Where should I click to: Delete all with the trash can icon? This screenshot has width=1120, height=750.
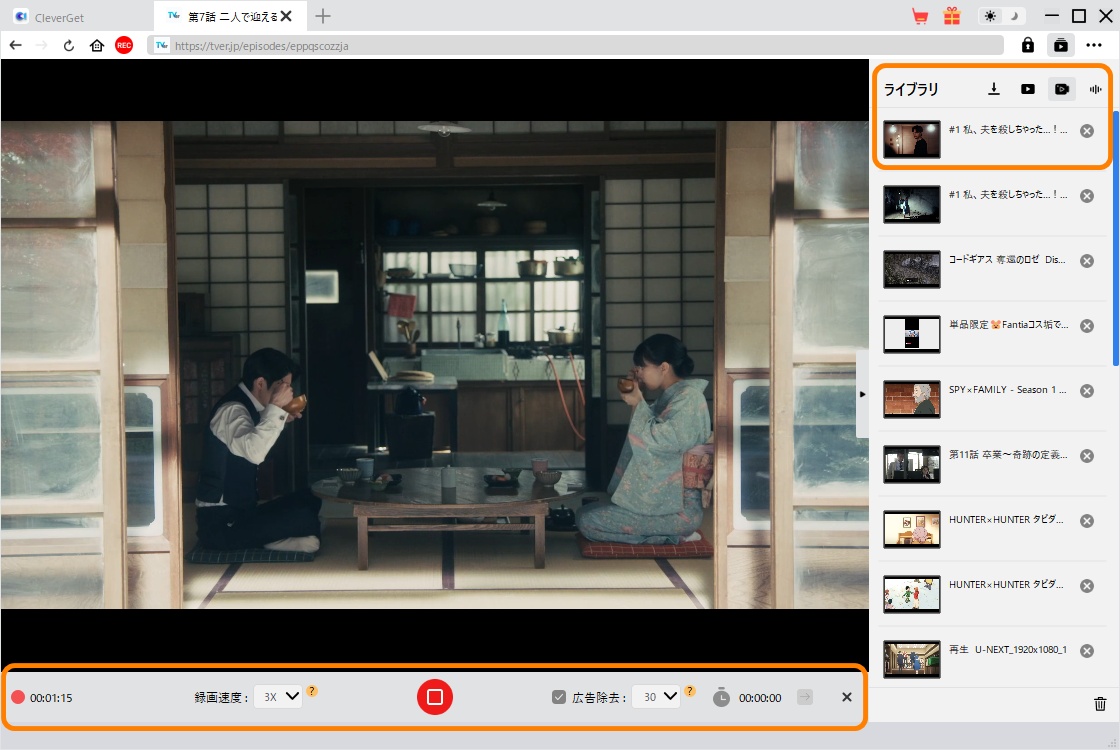(x=1100, y=704)
